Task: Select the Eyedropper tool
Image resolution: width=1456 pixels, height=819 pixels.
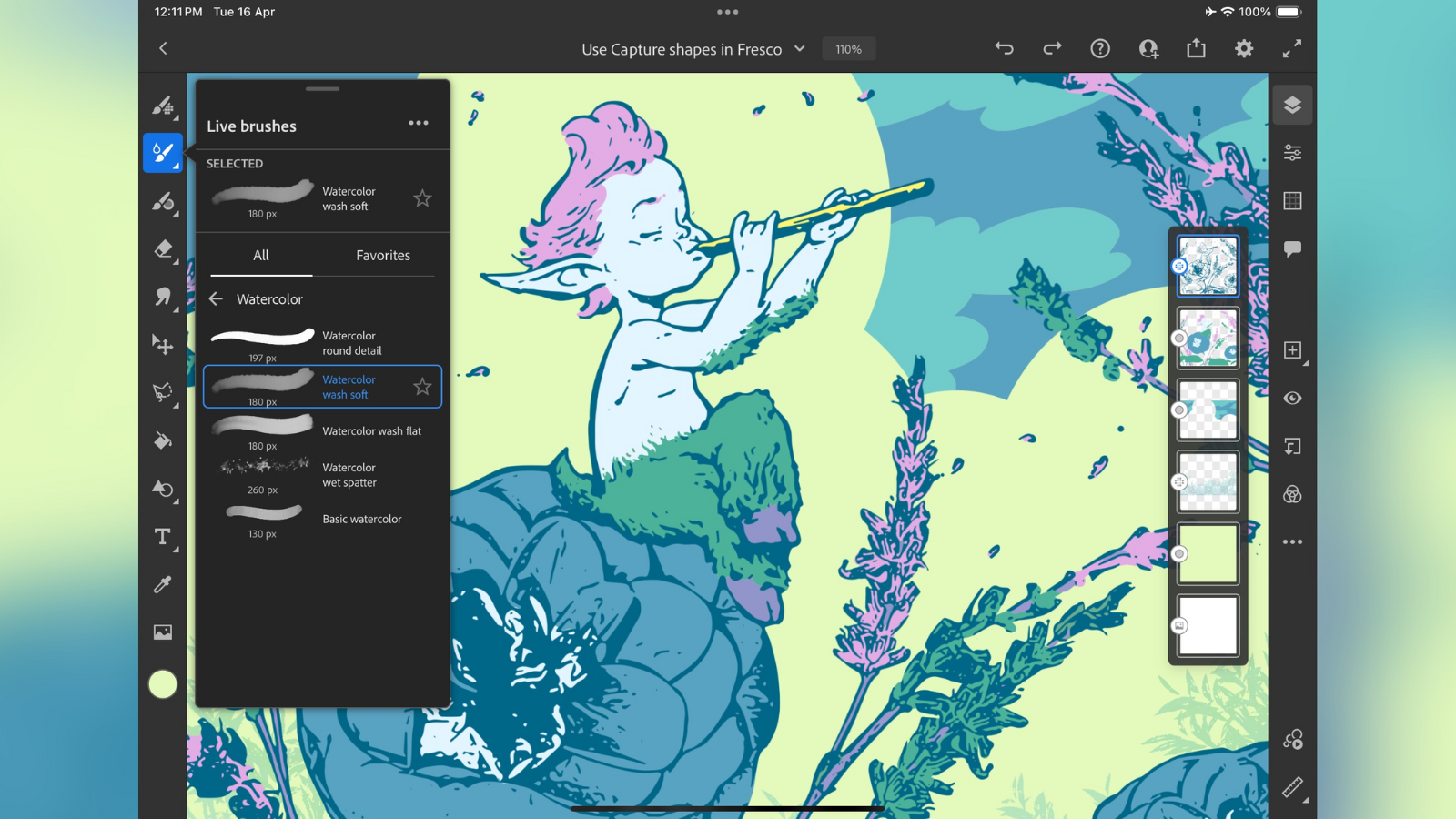Action: [163, 584]
